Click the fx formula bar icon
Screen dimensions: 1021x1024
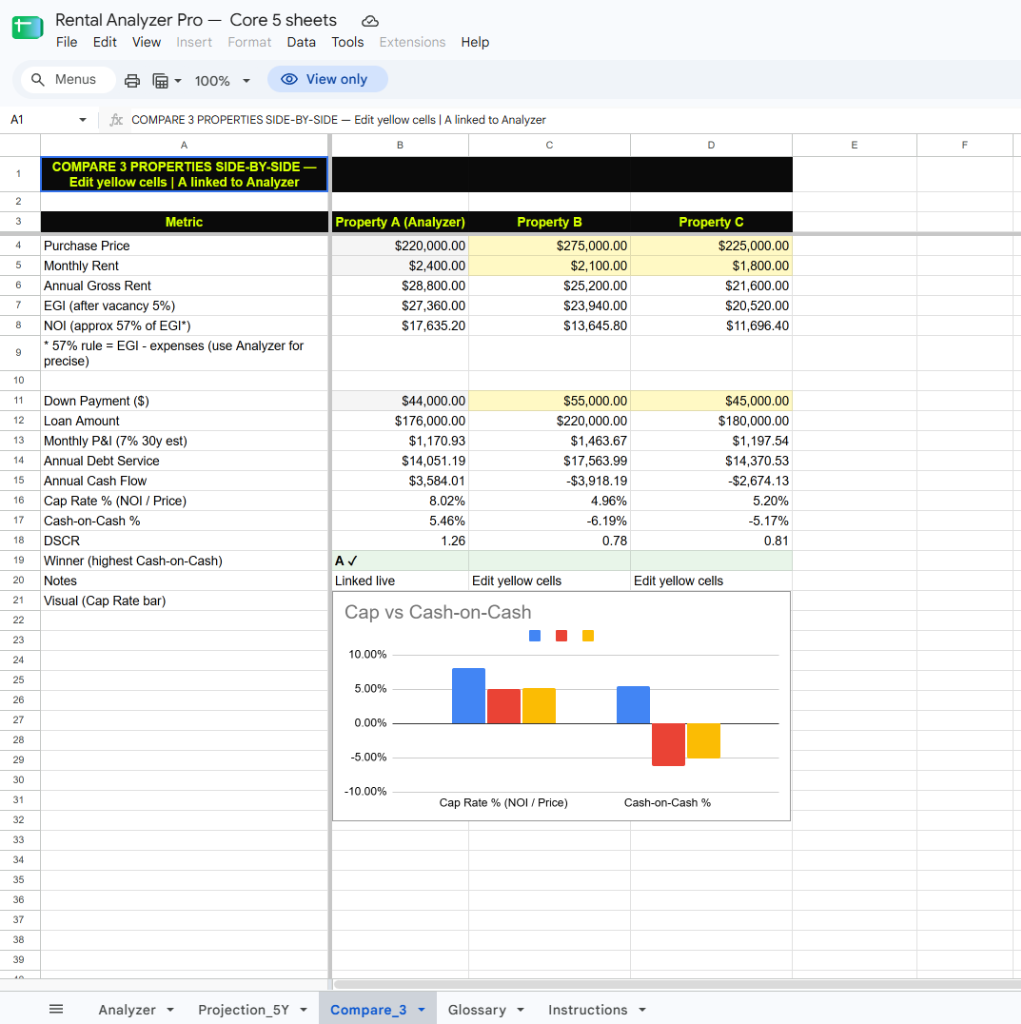[116, 120]
